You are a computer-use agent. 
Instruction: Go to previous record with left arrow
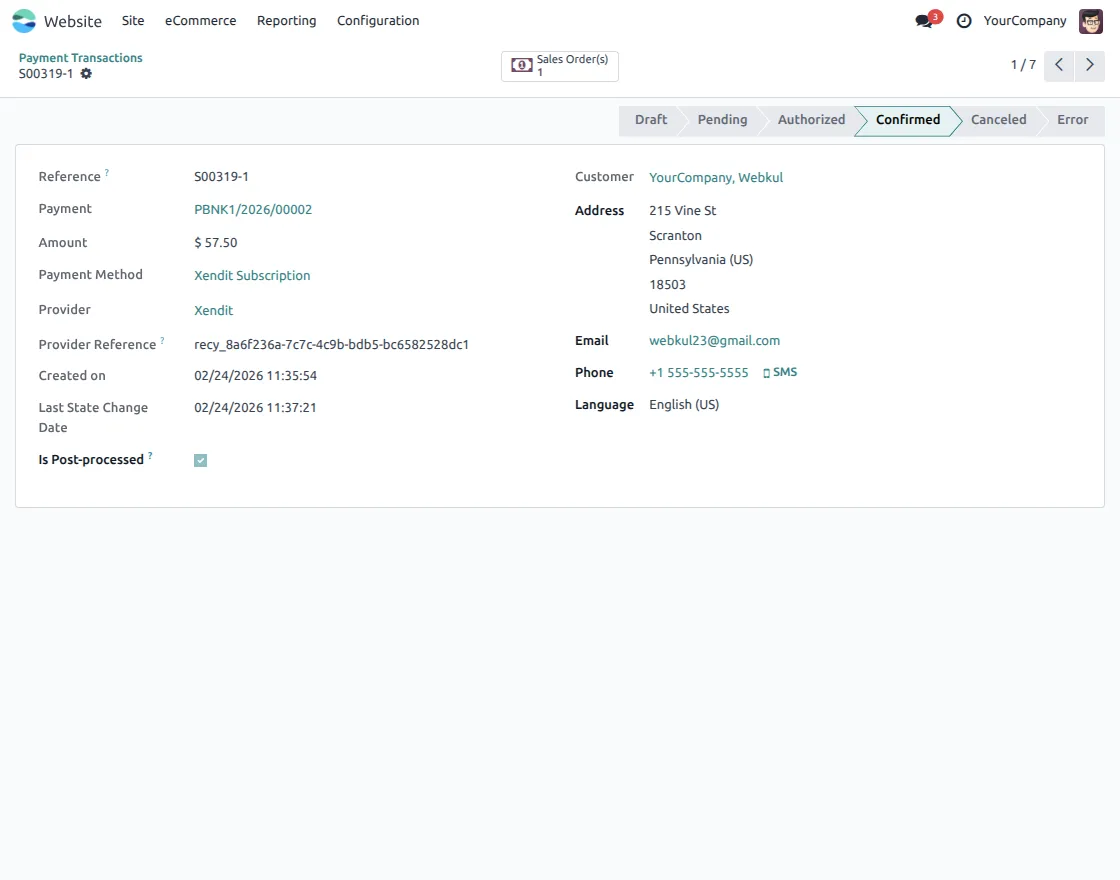click(x=1059, y=65)
